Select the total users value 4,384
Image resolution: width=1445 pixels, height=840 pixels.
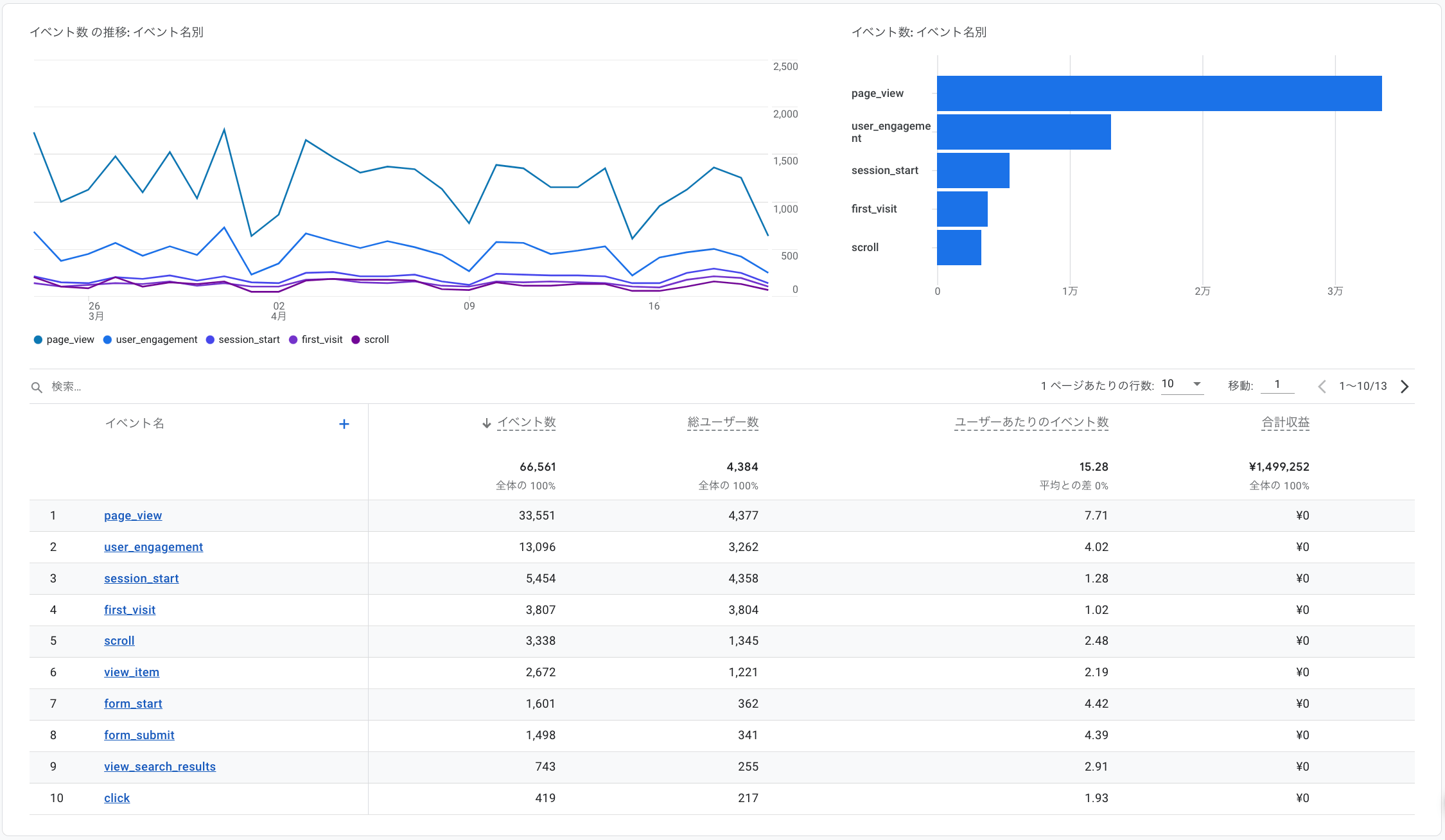coord(742,467)
